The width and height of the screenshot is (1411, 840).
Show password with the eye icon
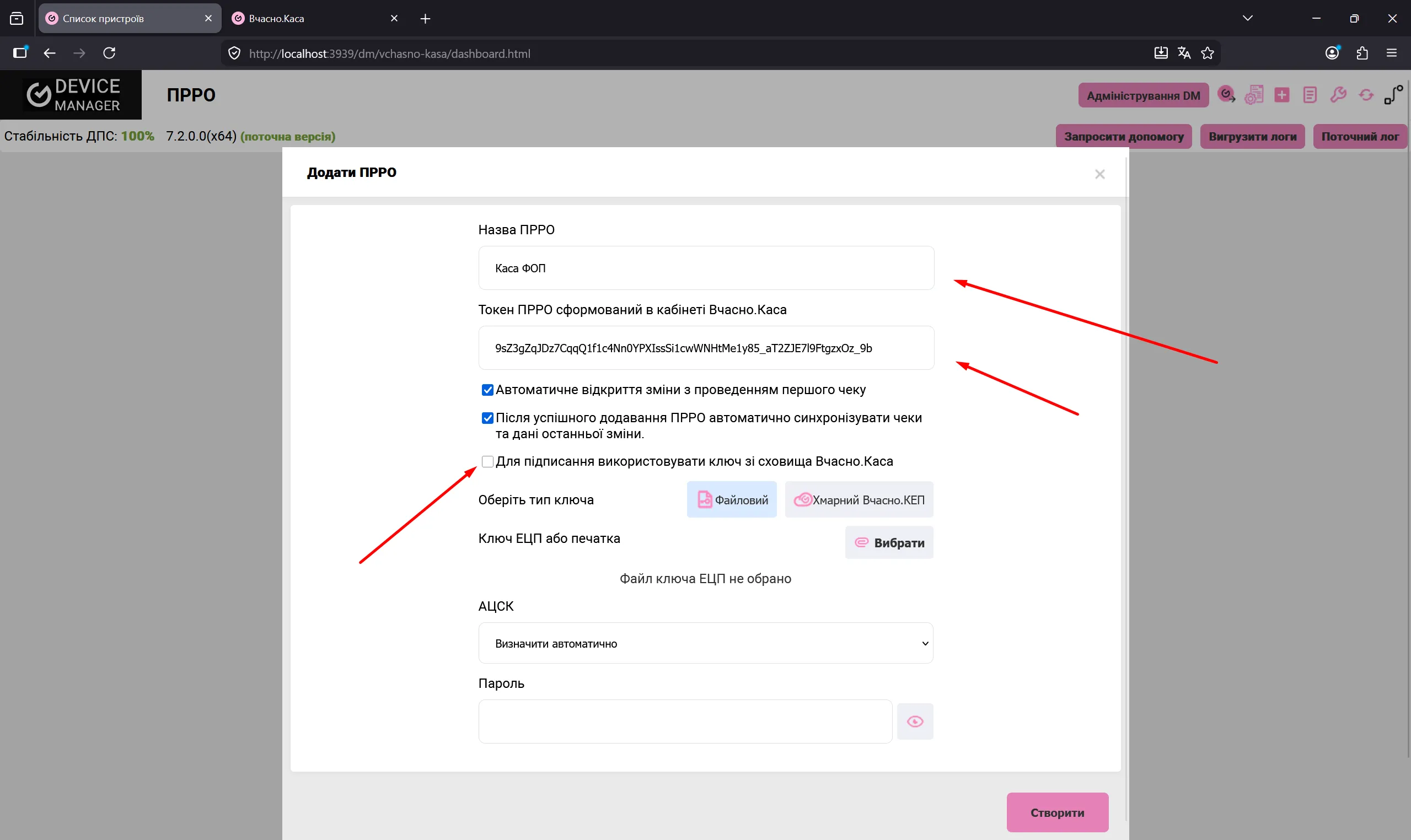click(x=915, y=721)
